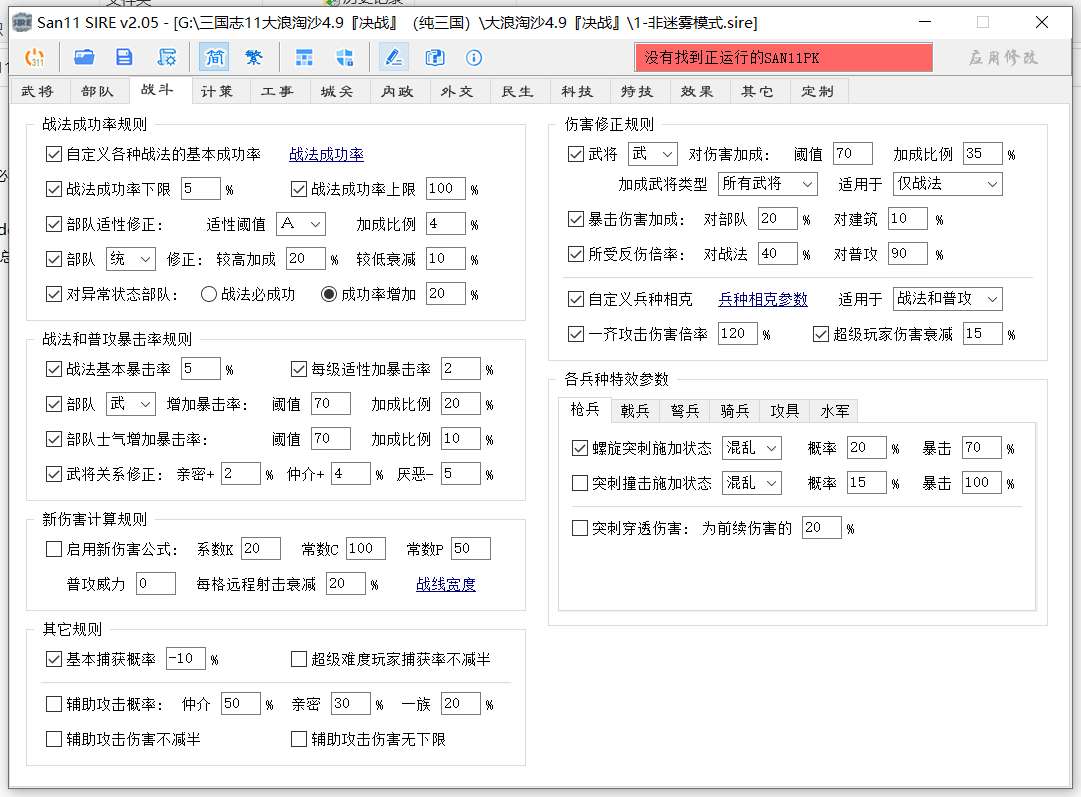This screenshot has height=797, width=1081.
Task: Click the 应用修改 button
Action: coord(1003,57)
